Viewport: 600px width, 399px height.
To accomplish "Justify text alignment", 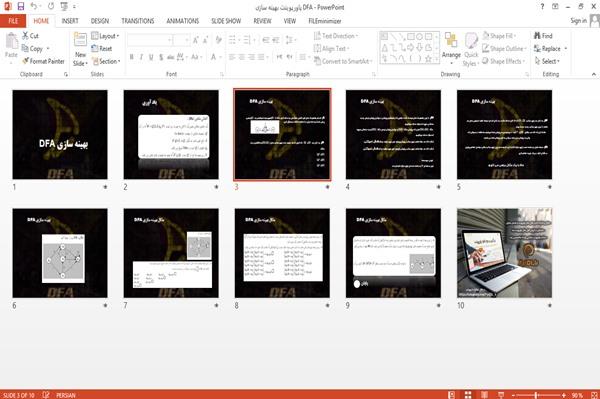I will tap(261, 57).
